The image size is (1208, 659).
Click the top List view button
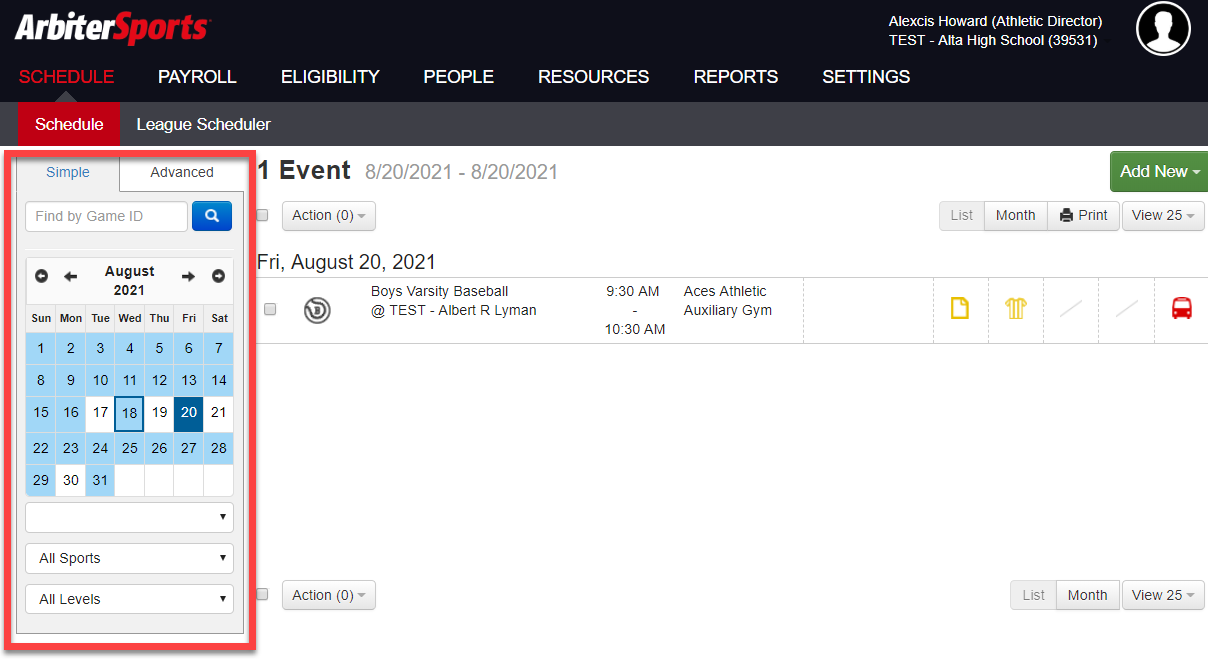tap(962, 215)
